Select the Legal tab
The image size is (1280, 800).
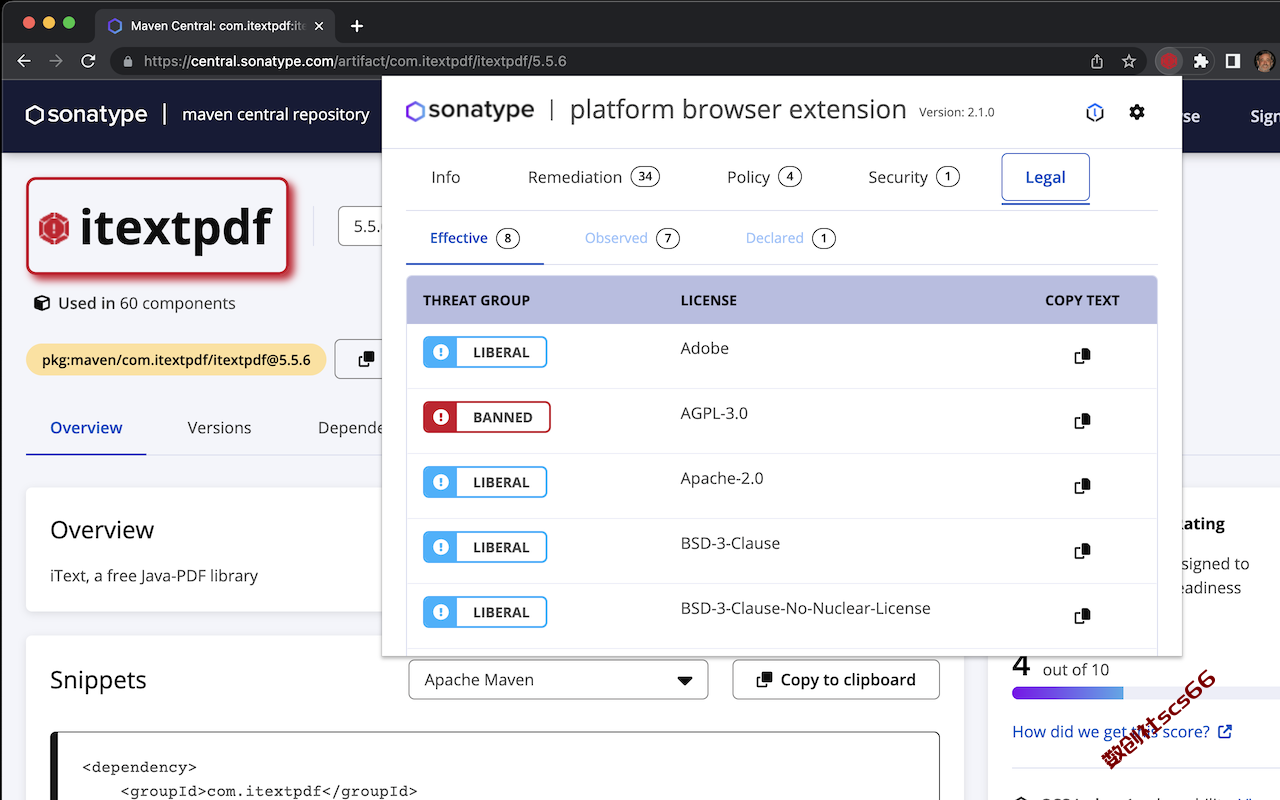(x=1045, y=177)
